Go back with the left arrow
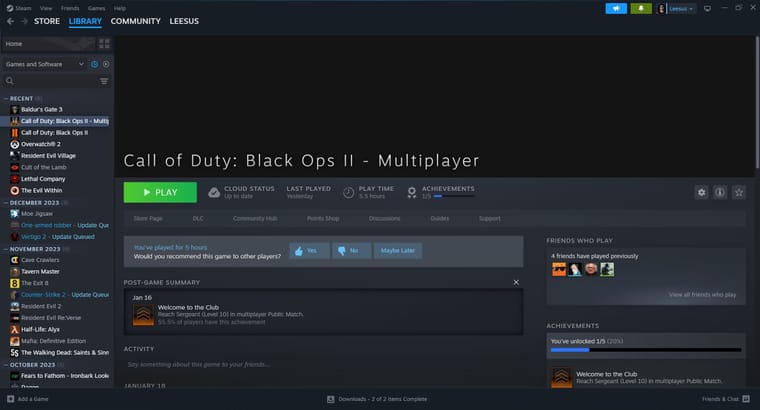760x410 pixels. 10,21
